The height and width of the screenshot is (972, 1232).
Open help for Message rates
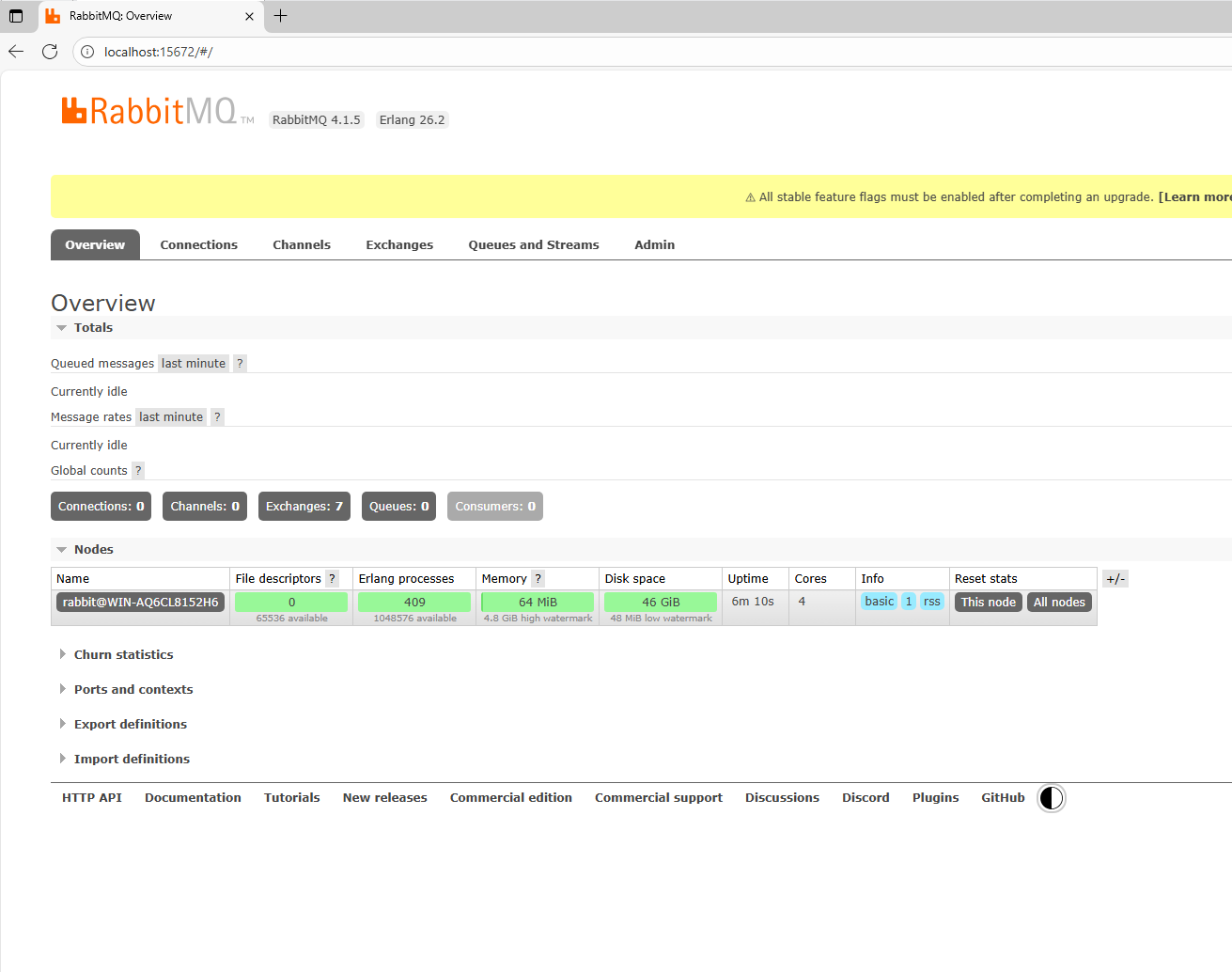217,417
